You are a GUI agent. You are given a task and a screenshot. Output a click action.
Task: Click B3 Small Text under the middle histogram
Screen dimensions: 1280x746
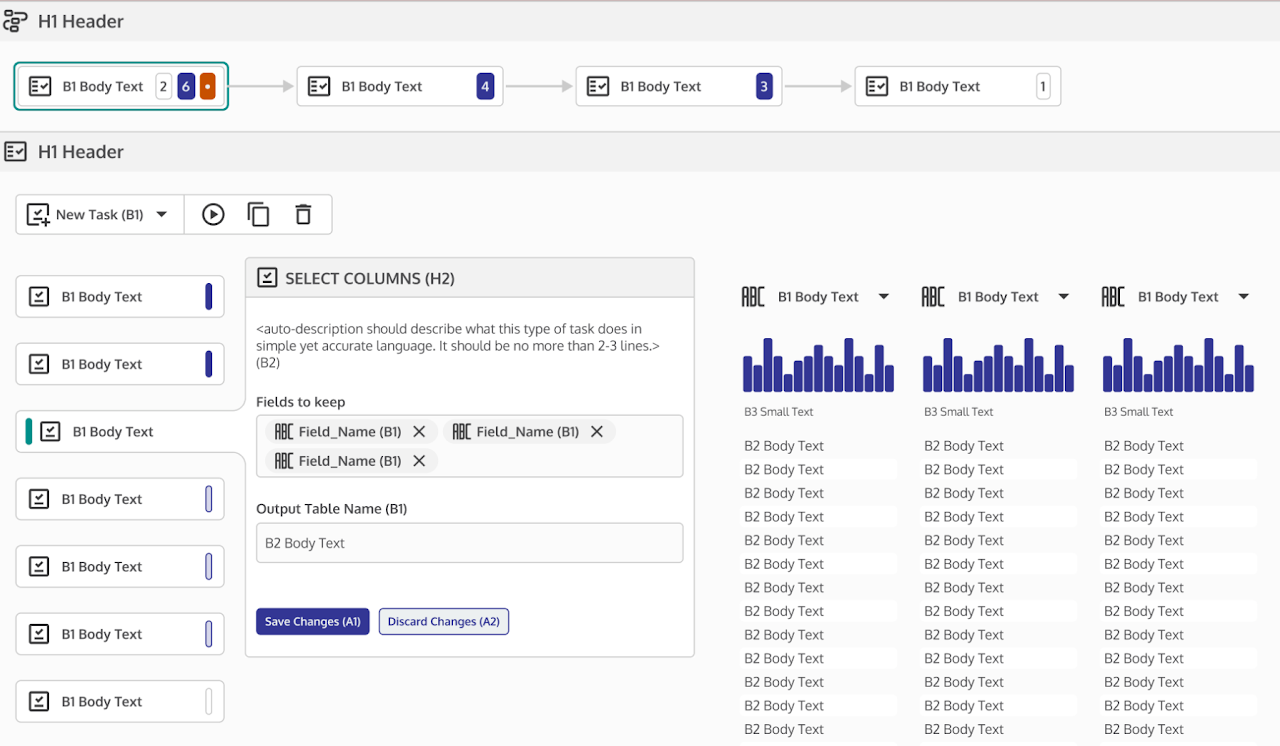pyautogui.click(x=959, y=411)
